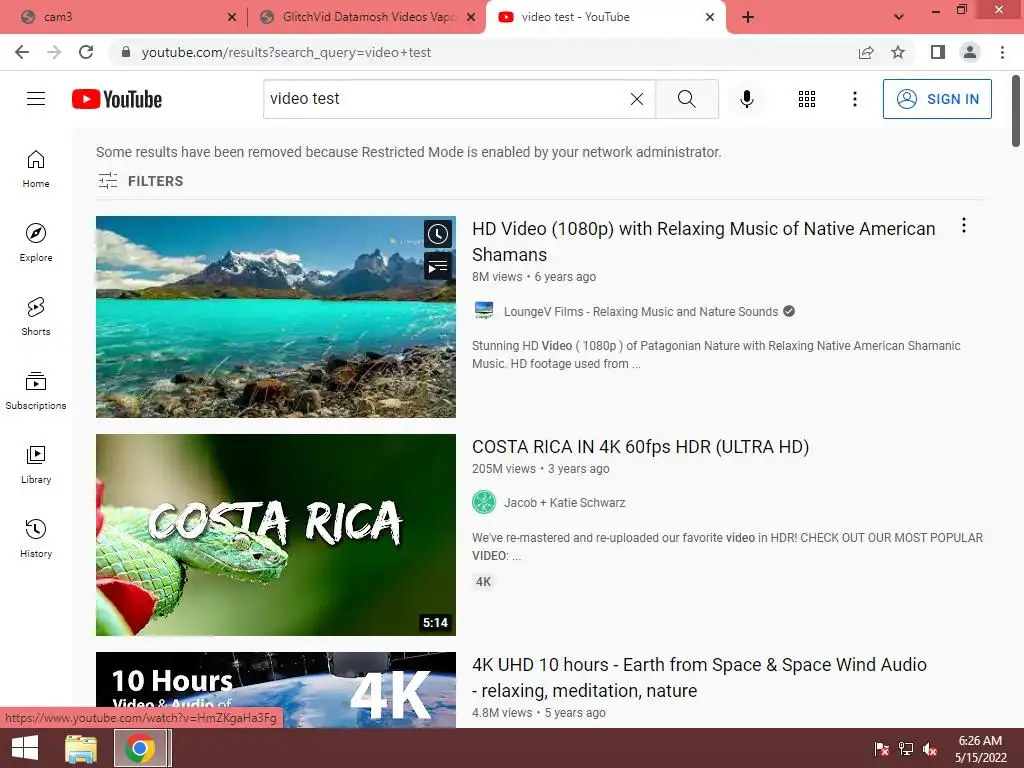Open Chrome three-dot menu
The image size is (1024, 768).
tap(1002, 52)
